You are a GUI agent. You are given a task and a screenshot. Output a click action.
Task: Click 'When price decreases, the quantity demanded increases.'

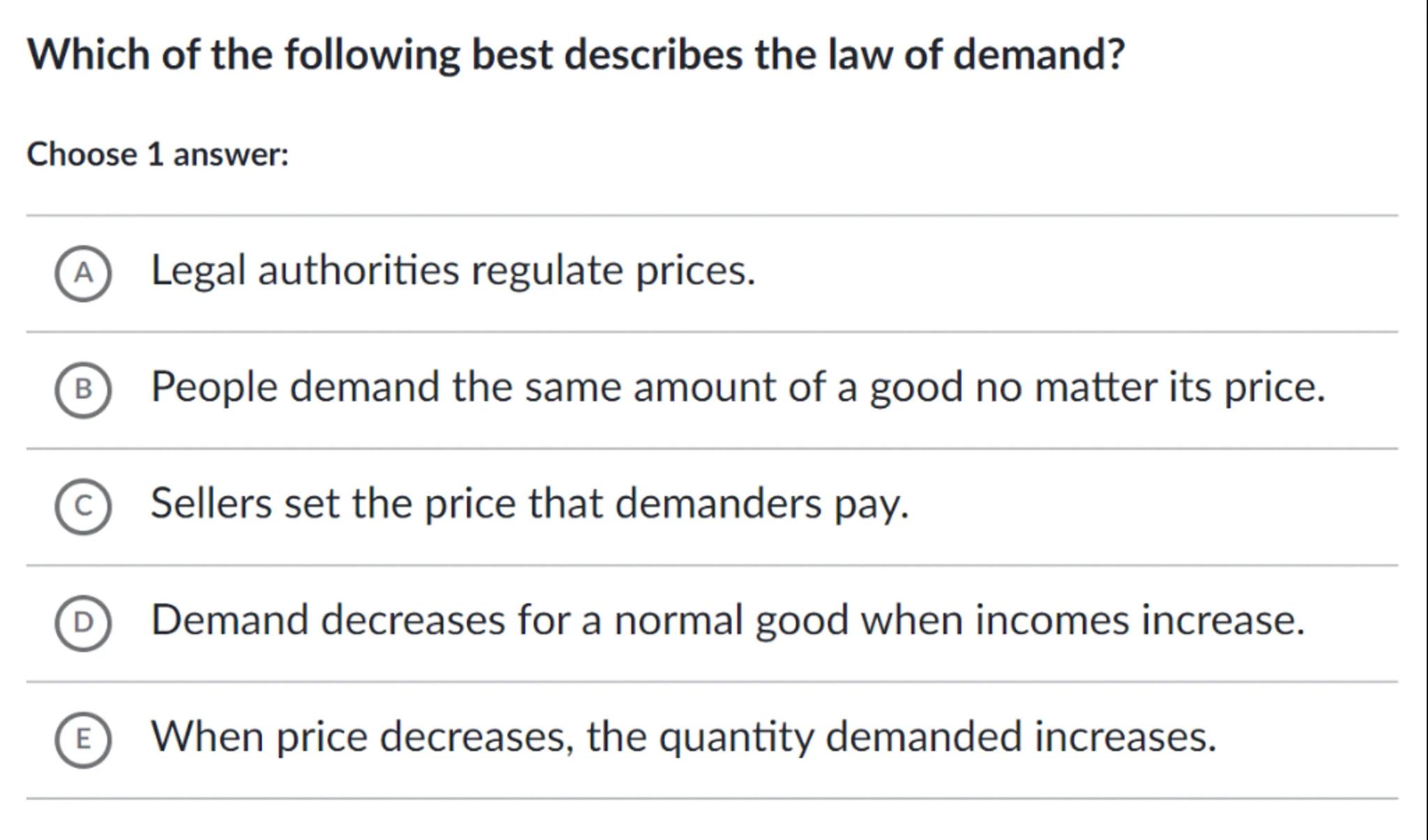point(683,737)
